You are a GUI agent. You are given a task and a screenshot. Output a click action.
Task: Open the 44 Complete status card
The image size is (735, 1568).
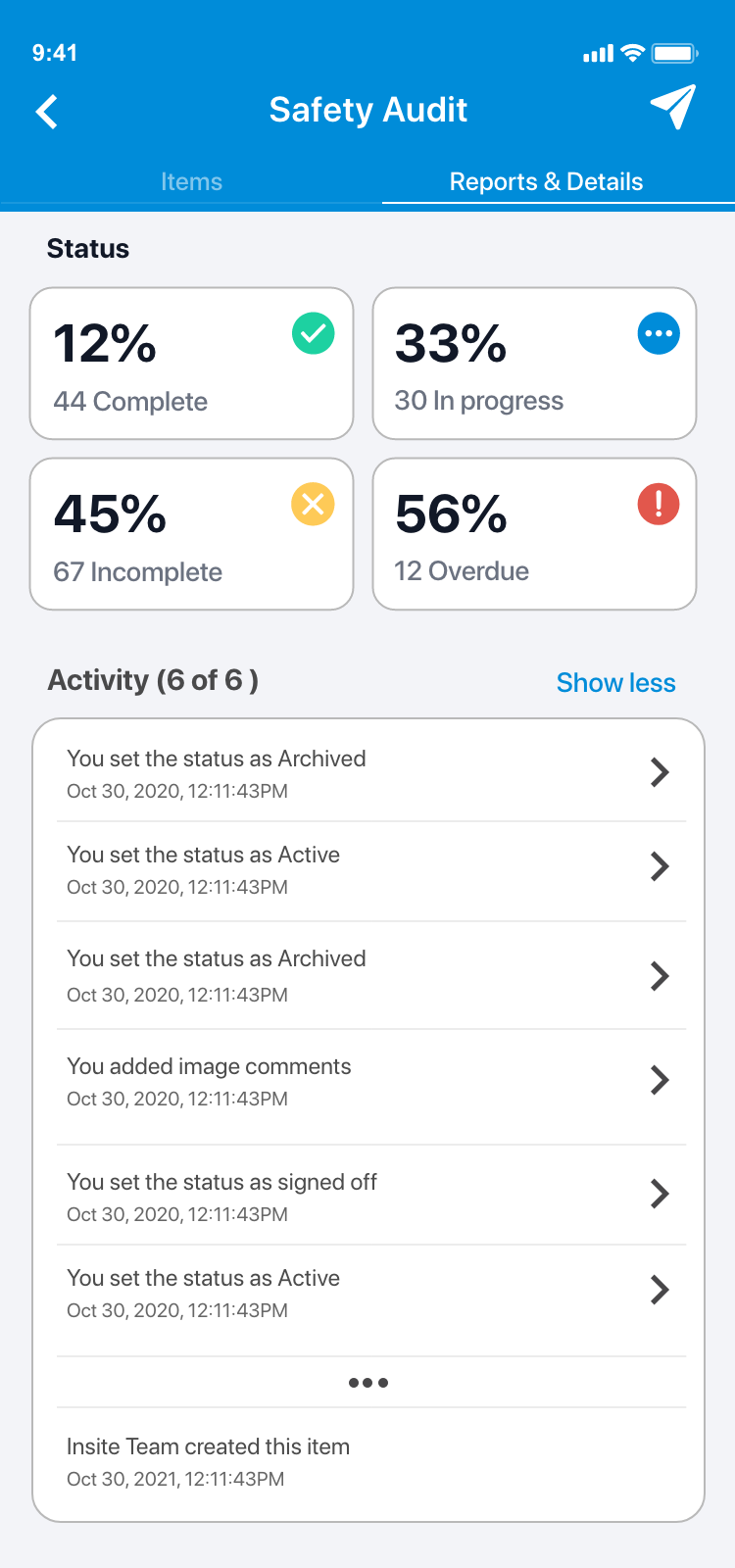(191, 364)
